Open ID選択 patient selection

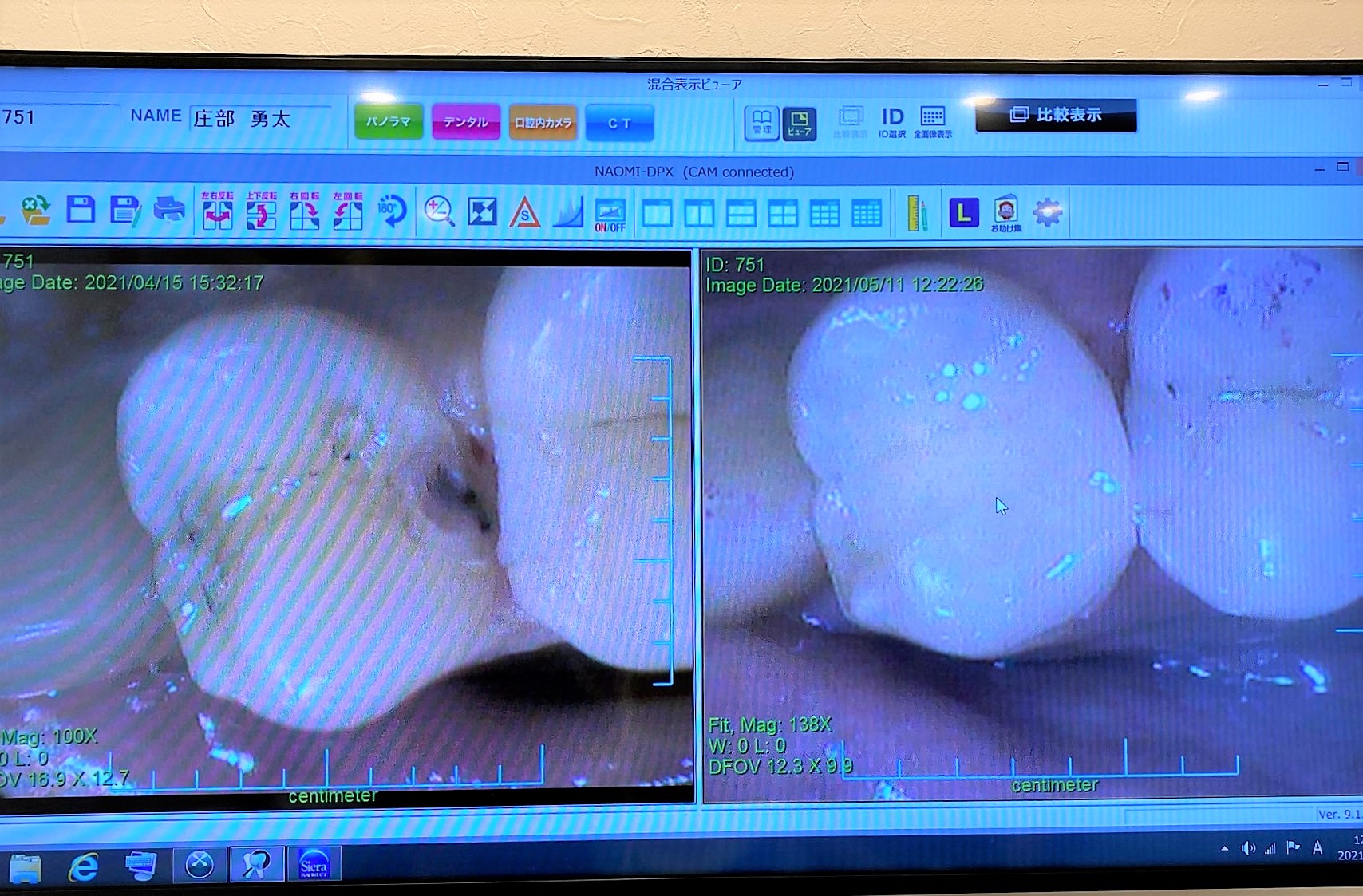click(x=892, y=122)
